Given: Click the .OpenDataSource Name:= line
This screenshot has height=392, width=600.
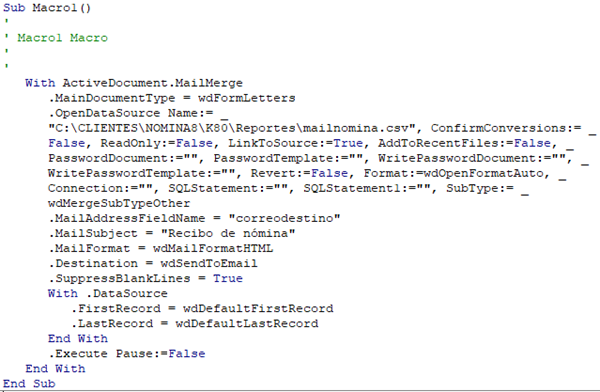Looking at the screenshot, I should 138,113.
